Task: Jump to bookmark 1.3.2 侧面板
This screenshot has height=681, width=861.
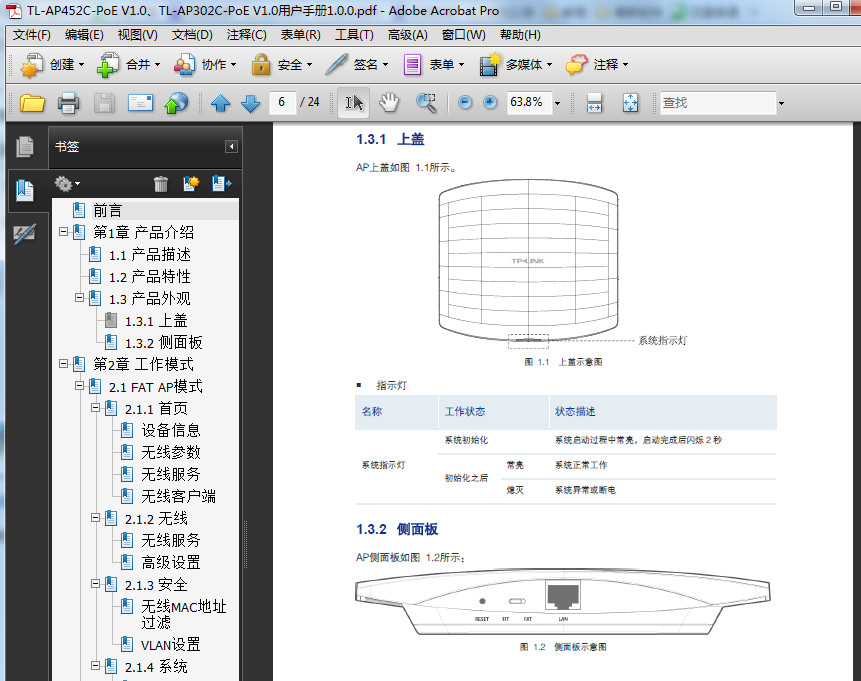Action: tap(164, 343)
